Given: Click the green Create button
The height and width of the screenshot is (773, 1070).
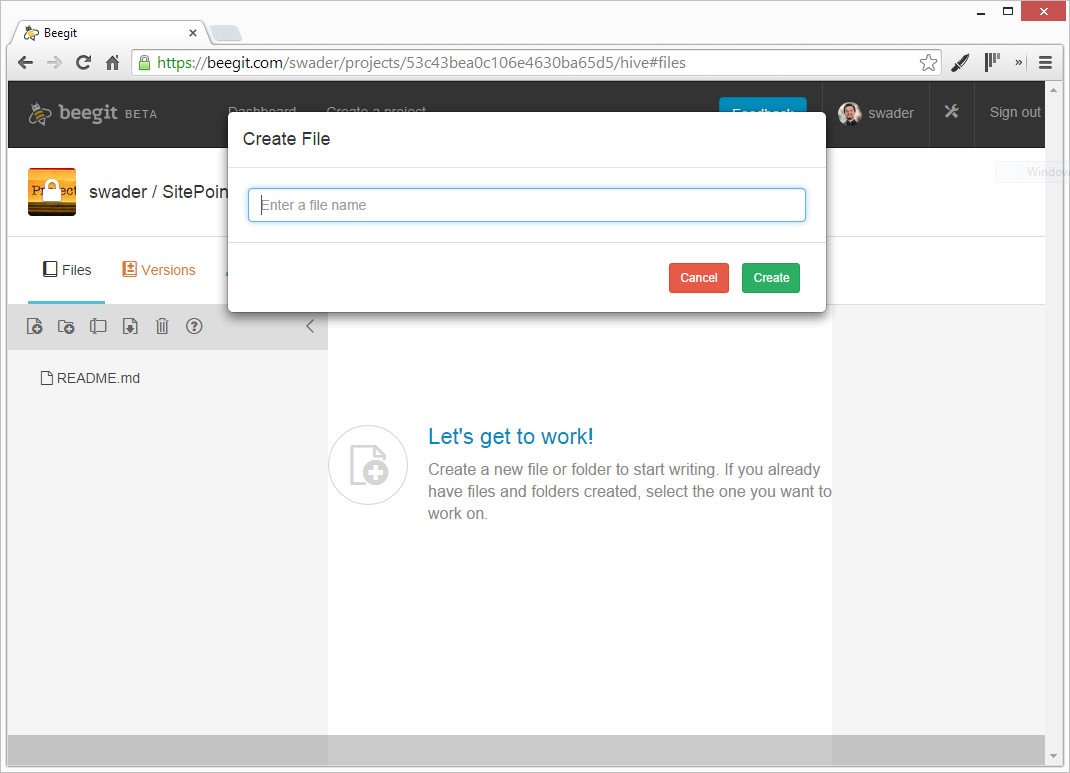Looking at the screenshot, I should 770,278.
